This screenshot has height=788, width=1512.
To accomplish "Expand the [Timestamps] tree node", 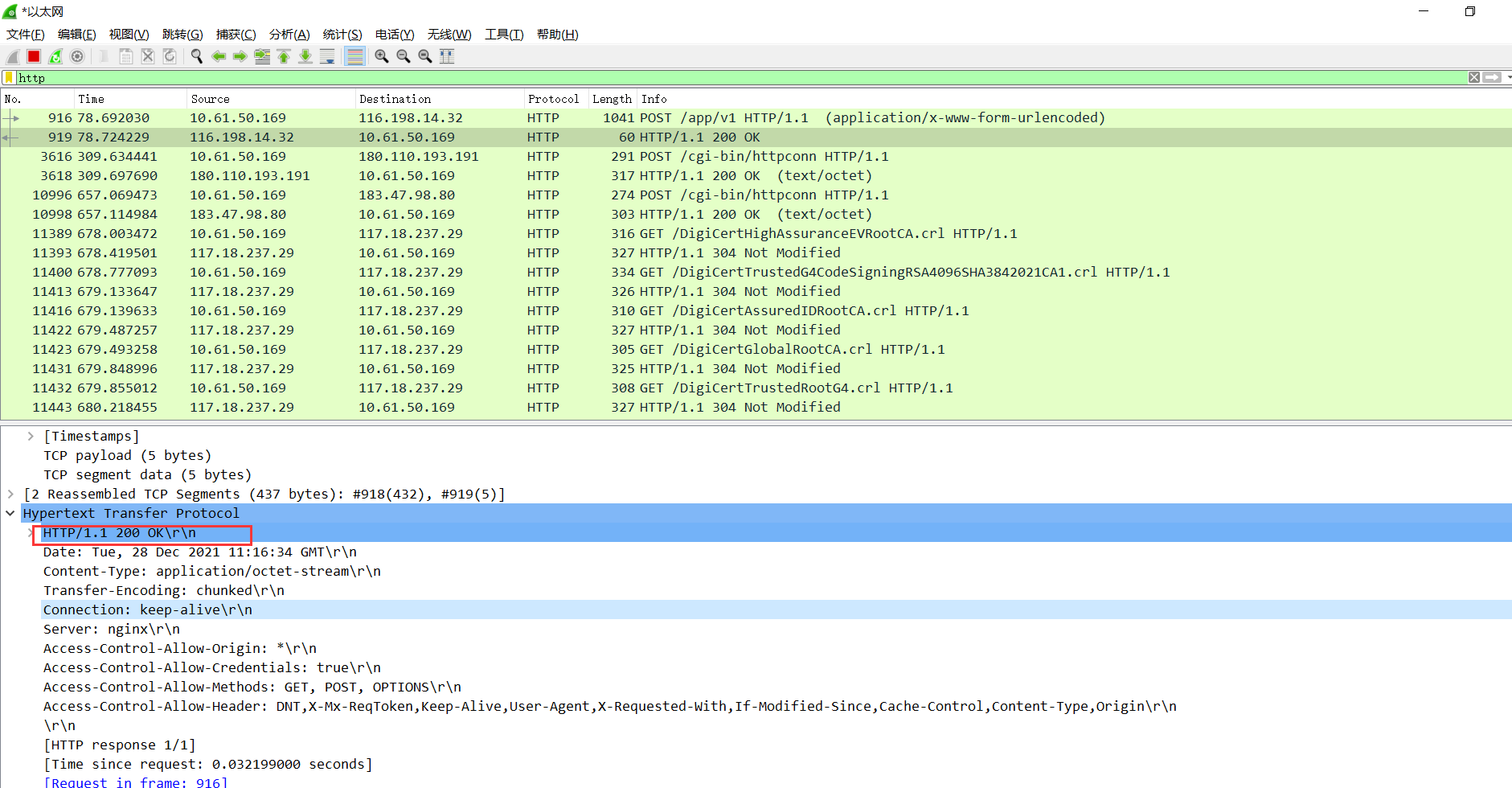I will coord(31,437).
